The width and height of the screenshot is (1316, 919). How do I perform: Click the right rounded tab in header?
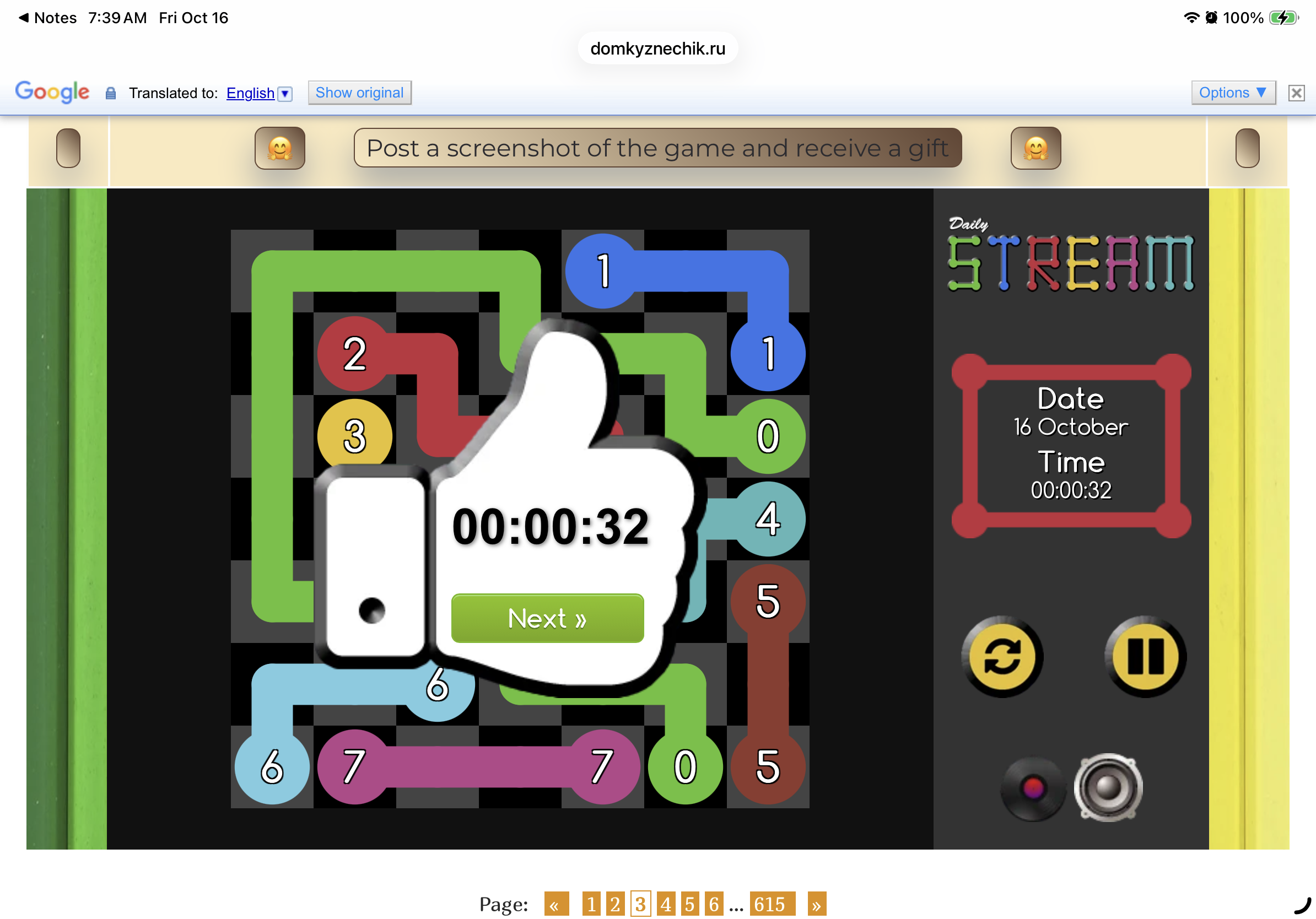[1247, 148]
